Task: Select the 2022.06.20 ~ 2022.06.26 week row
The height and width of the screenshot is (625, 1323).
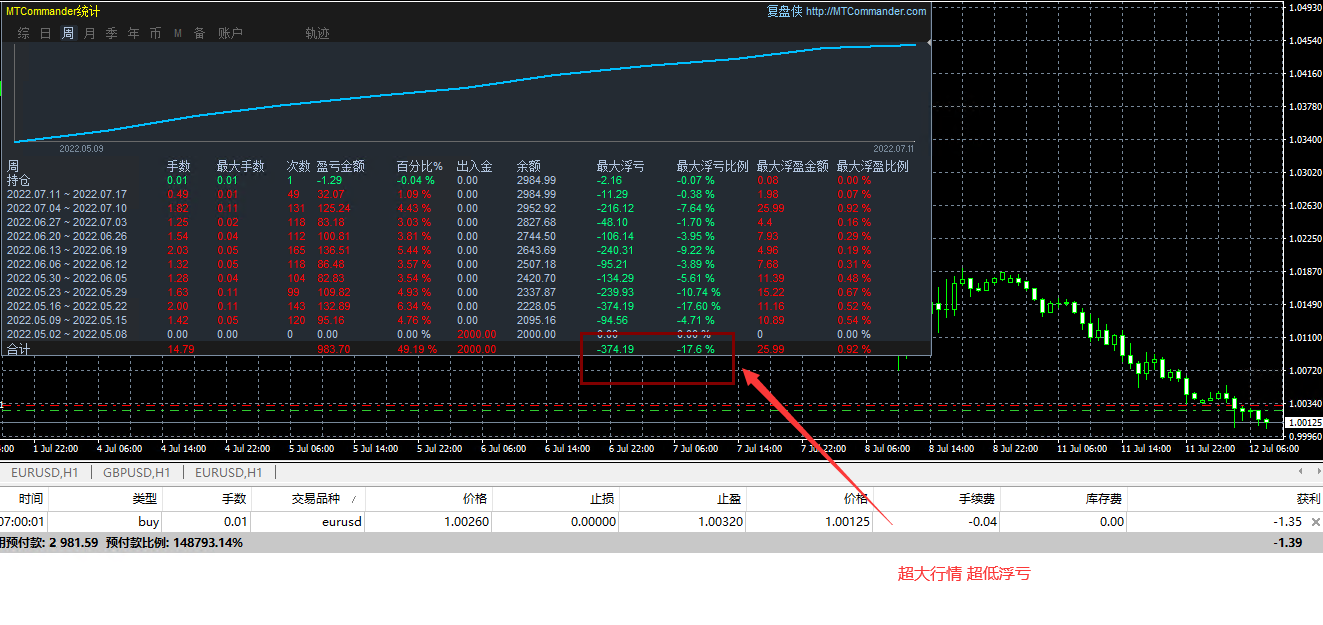Action: tap(465, 236)
